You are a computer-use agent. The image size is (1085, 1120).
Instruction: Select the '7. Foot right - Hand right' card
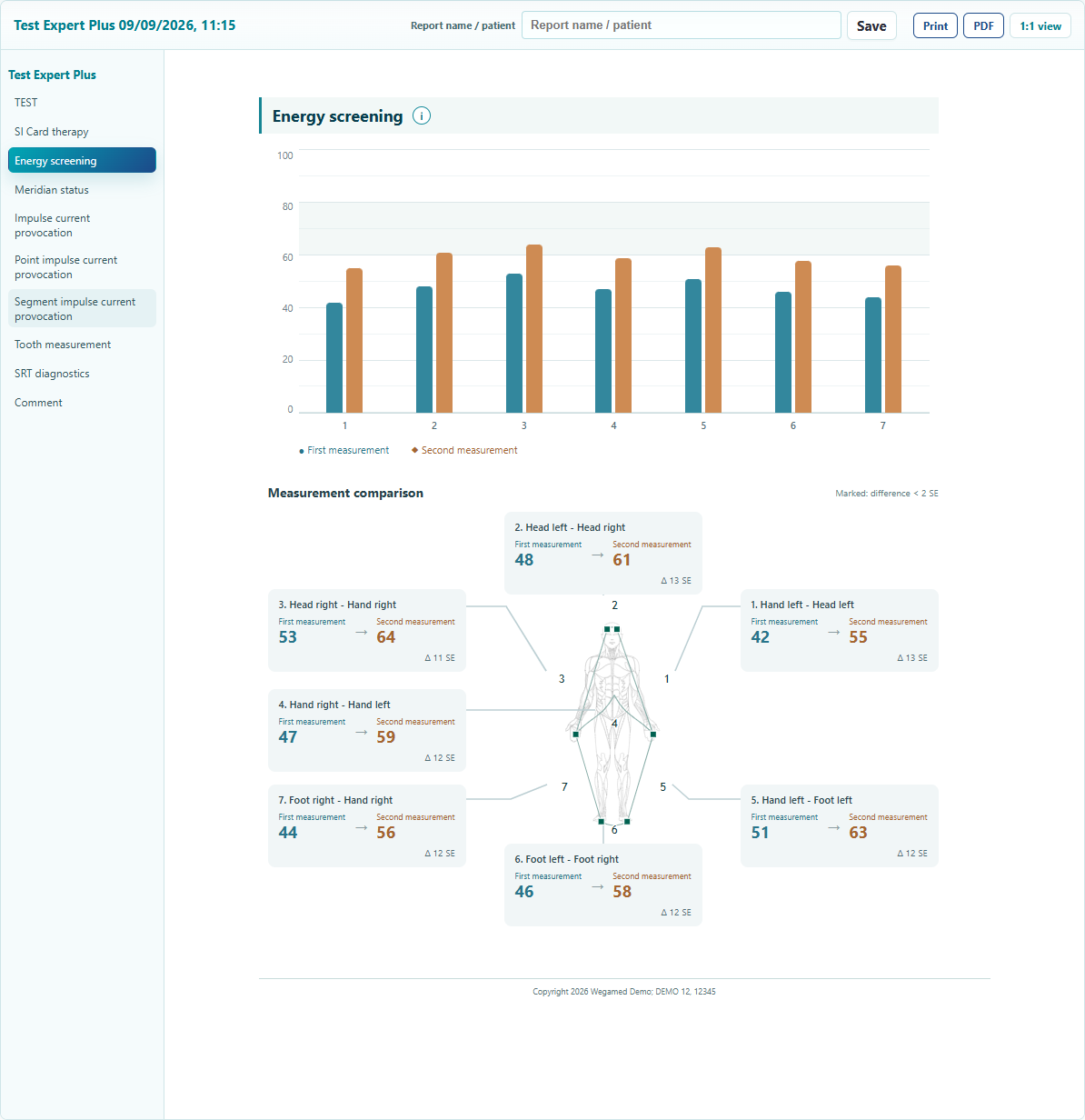(367, 825)
